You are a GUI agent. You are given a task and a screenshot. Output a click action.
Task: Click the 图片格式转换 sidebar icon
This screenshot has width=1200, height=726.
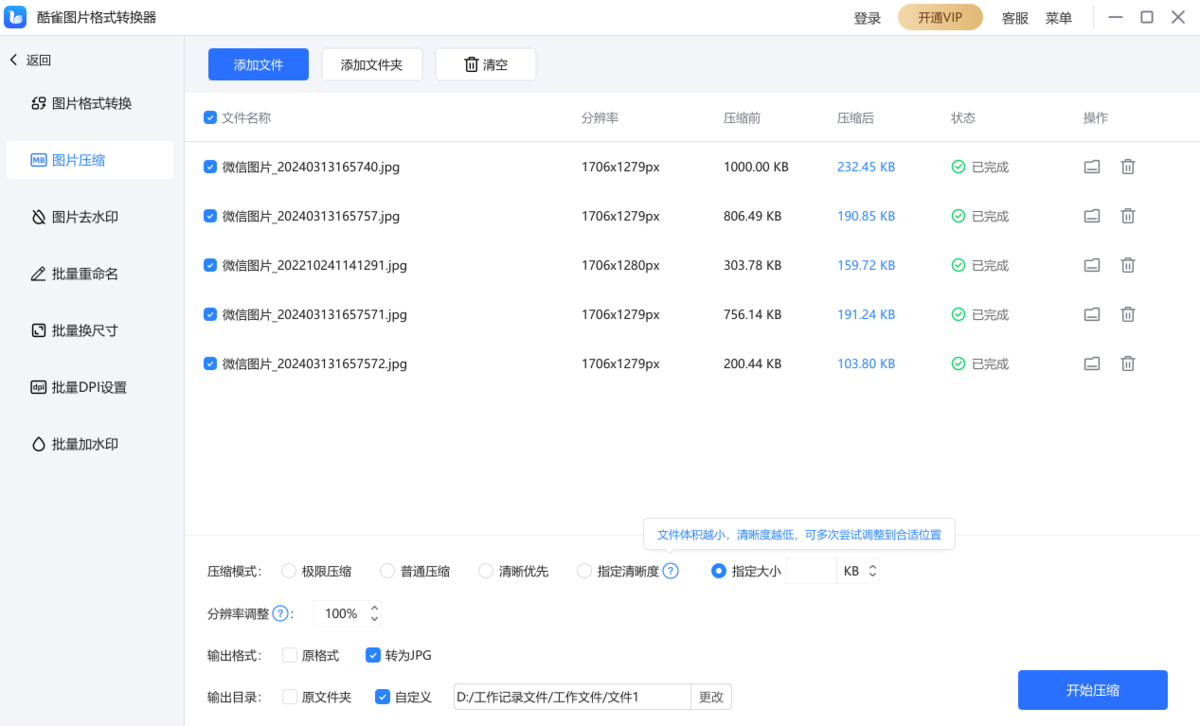point(39,103)
